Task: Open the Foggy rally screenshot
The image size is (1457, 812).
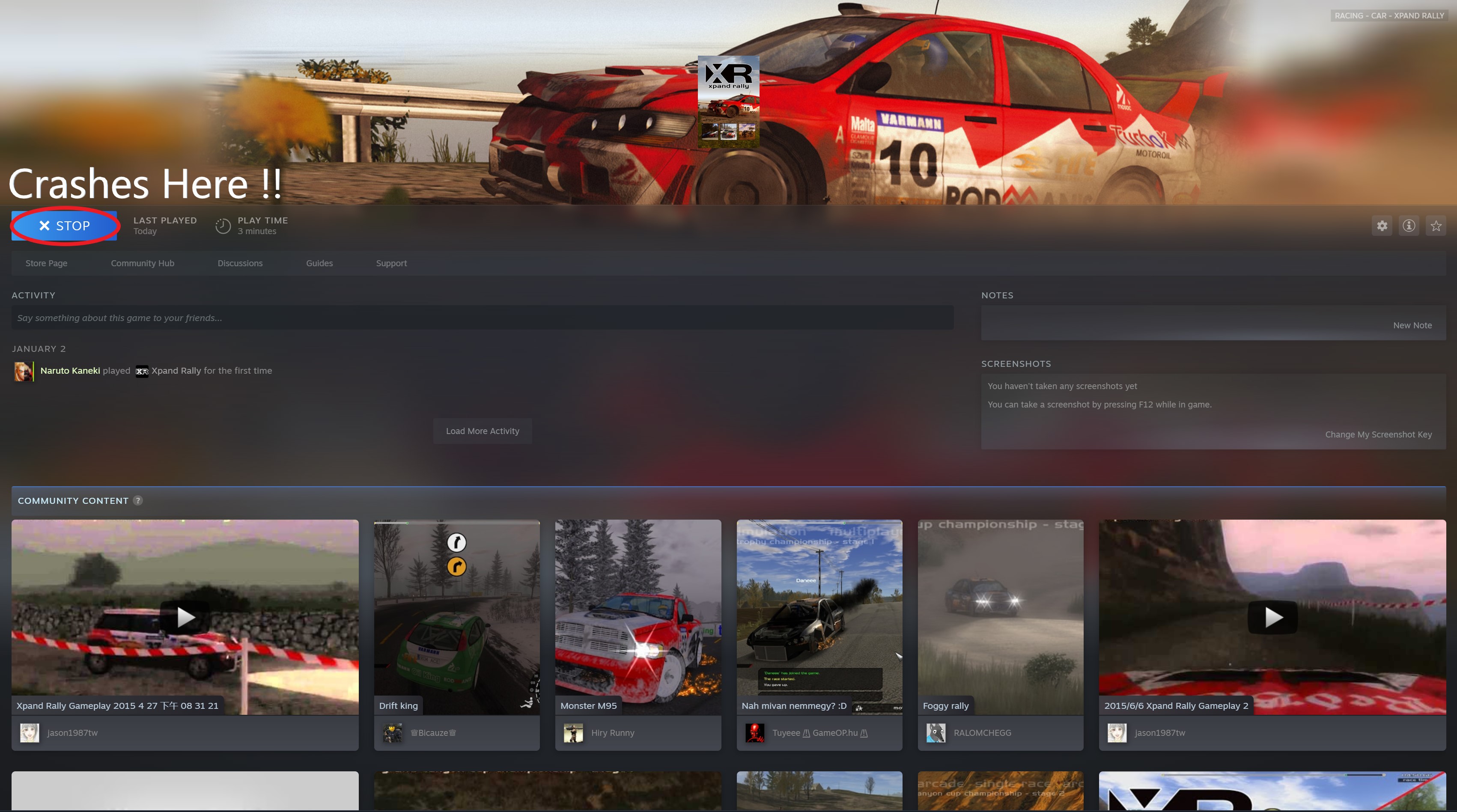Action: (x=1000, y=617)
